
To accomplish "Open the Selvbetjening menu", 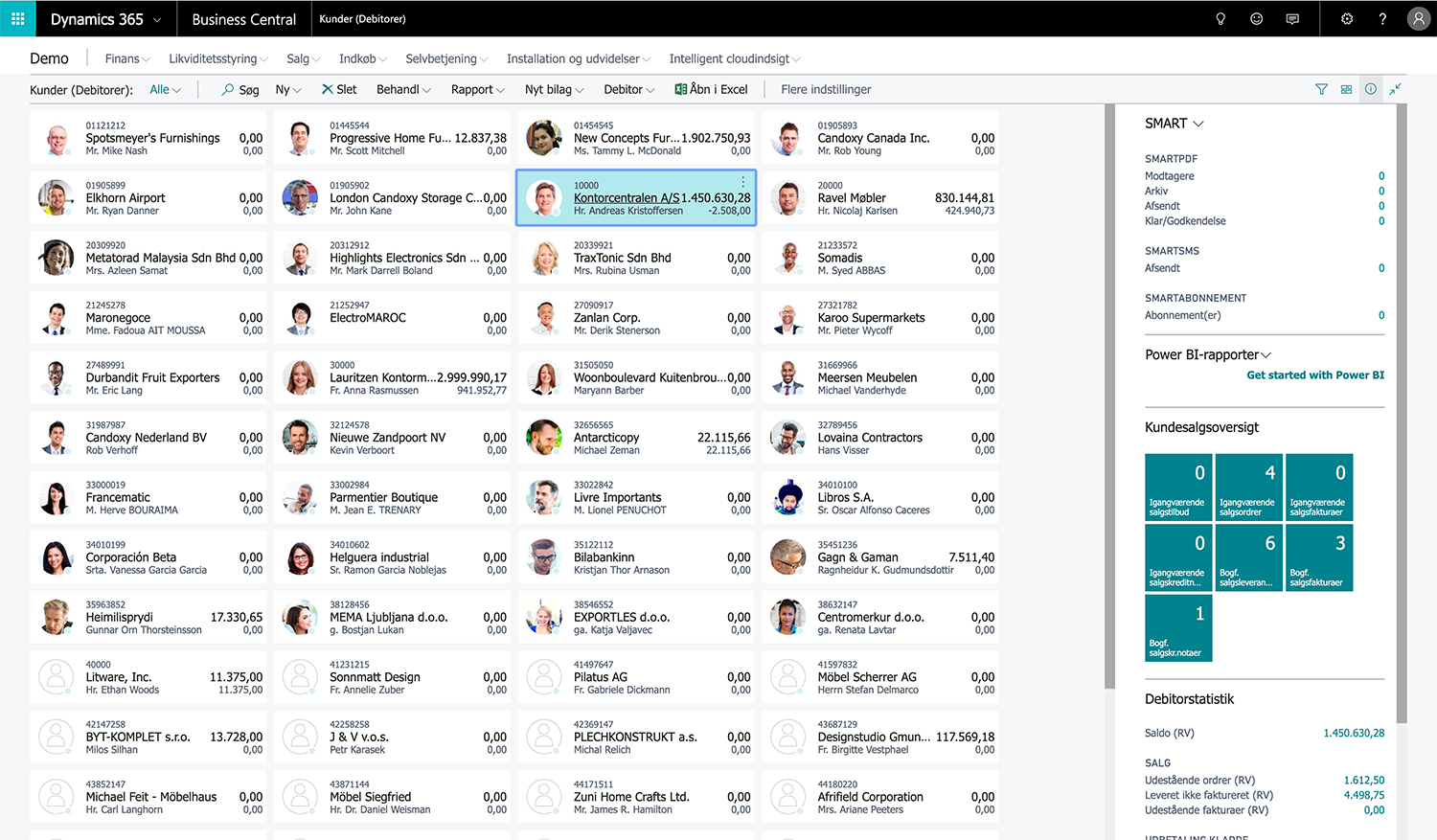I will (x=446, y=58).
